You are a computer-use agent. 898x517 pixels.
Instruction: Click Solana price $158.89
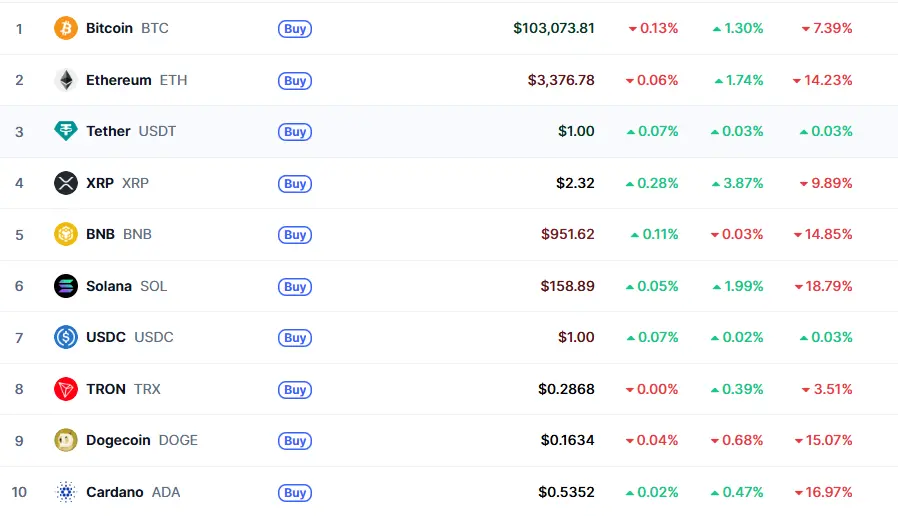coord(568,286)
